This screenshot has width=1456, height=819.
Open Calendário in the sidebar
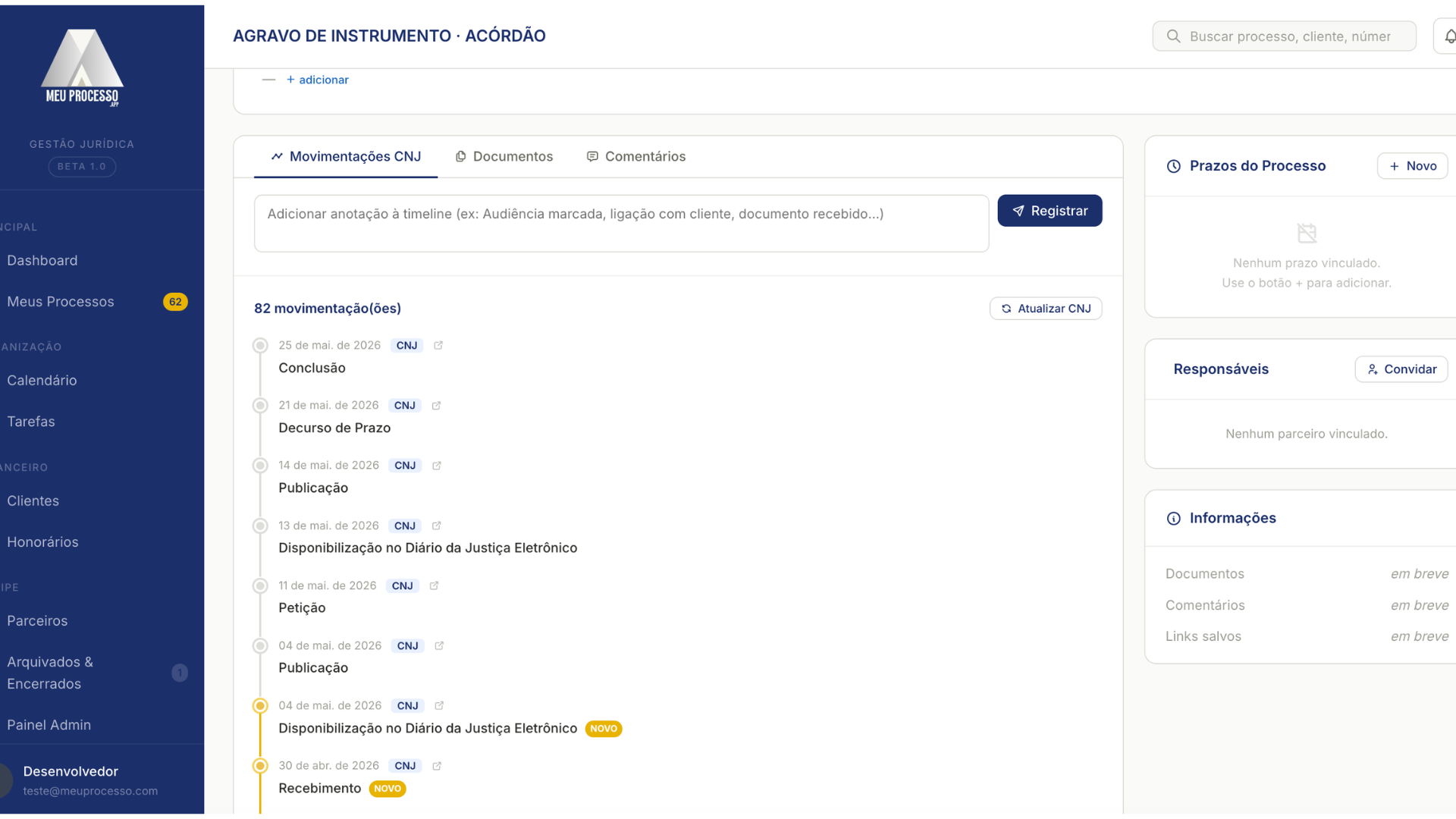click(42, 381)
